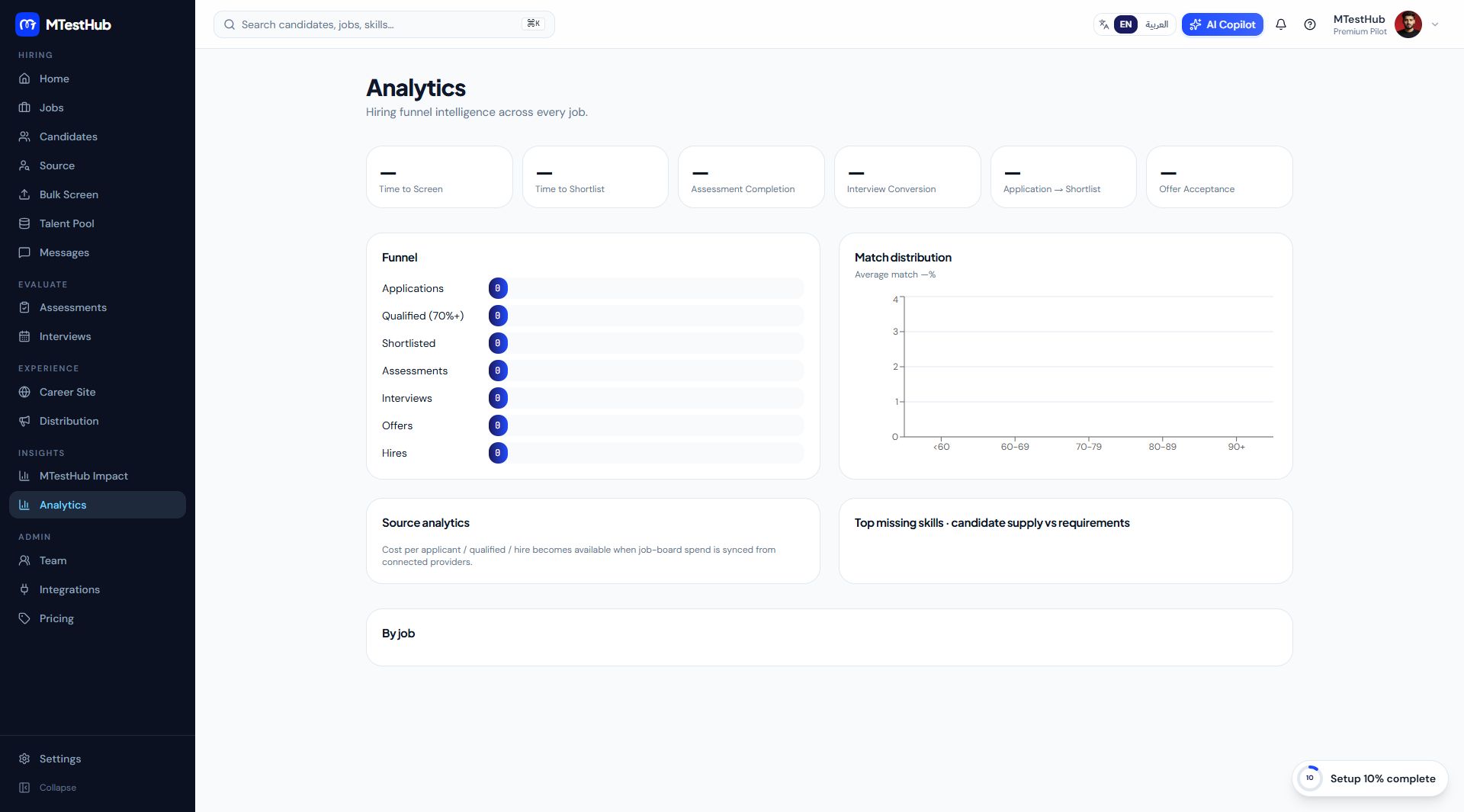Open the notifications bell
The image size is (1464, 812).
(1281, 24)
